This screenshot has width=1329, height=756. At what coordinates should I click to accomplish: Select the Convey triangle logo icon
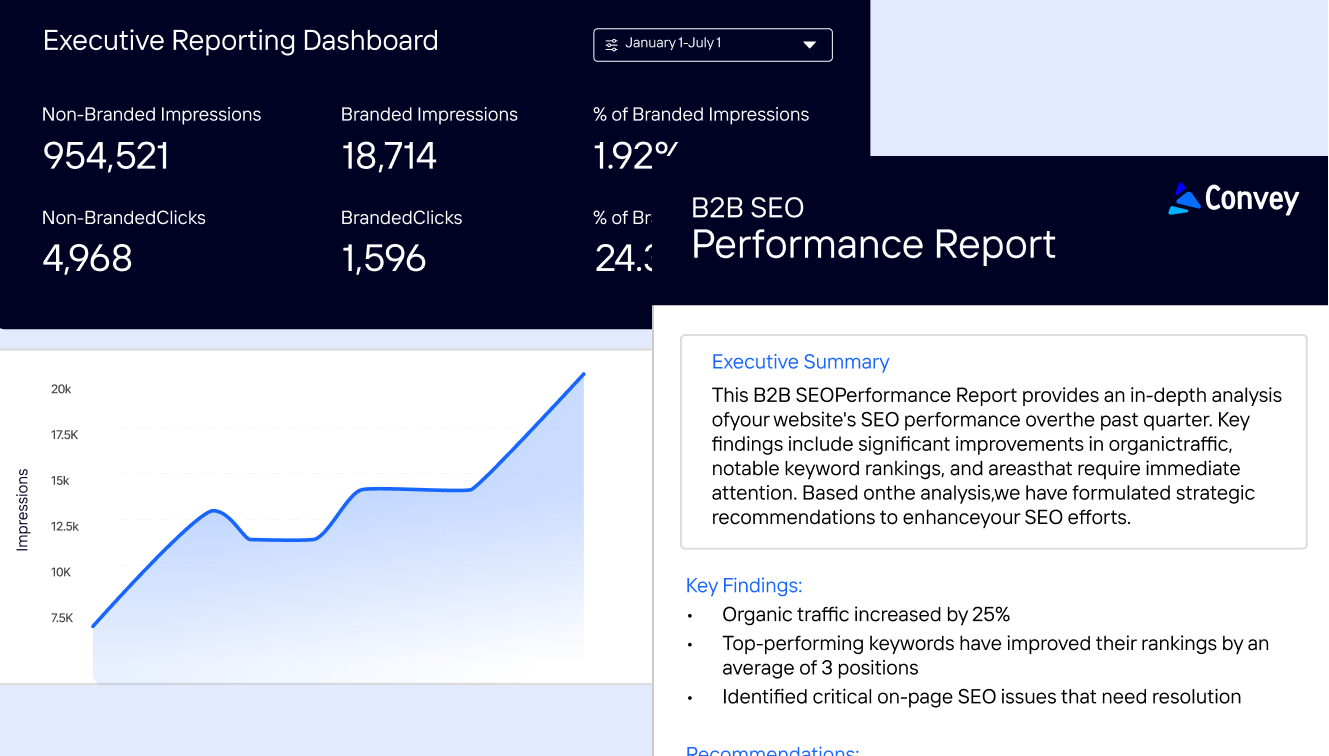1184,198
